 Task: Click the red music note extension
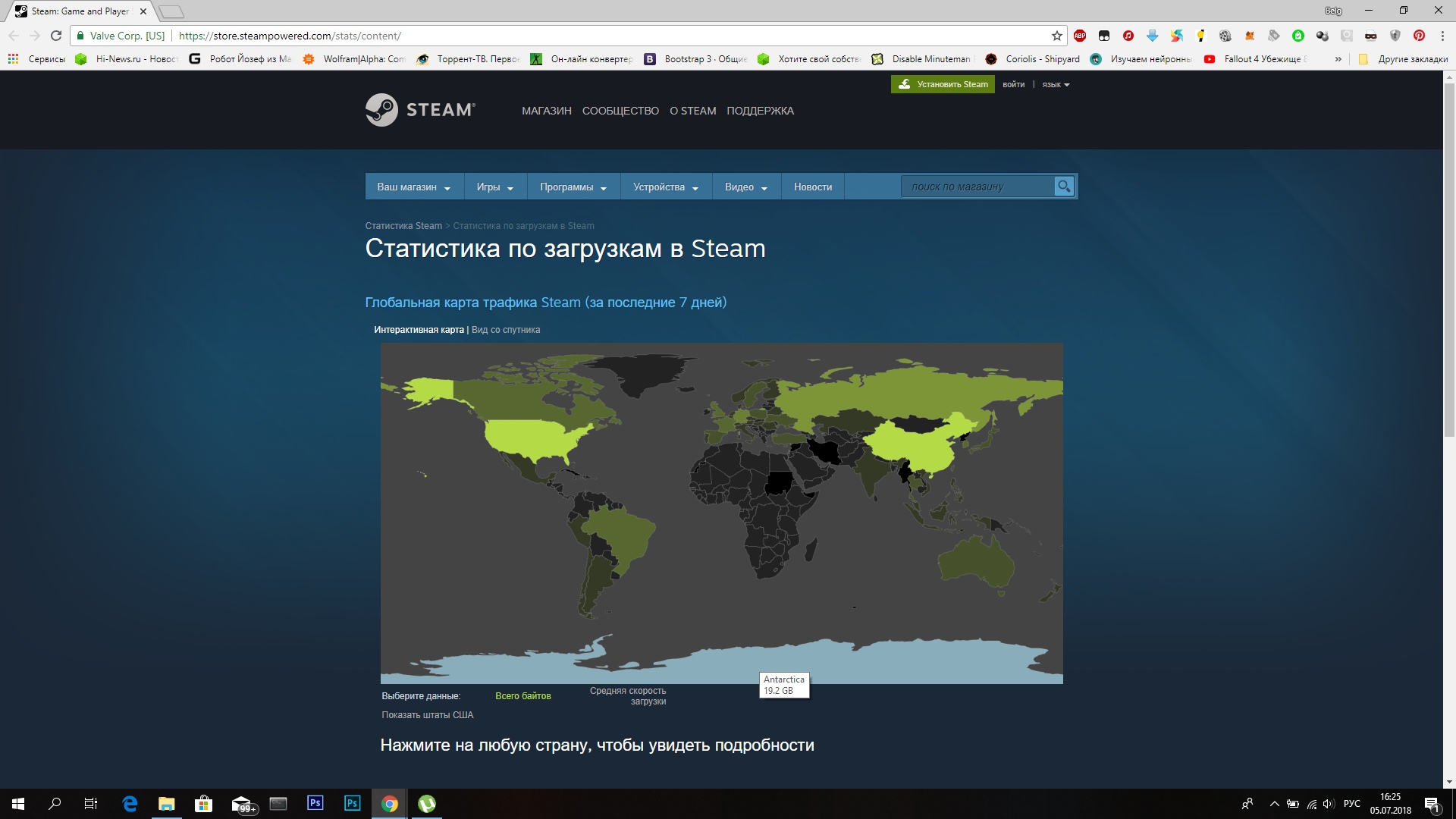tap(1128, 36)
